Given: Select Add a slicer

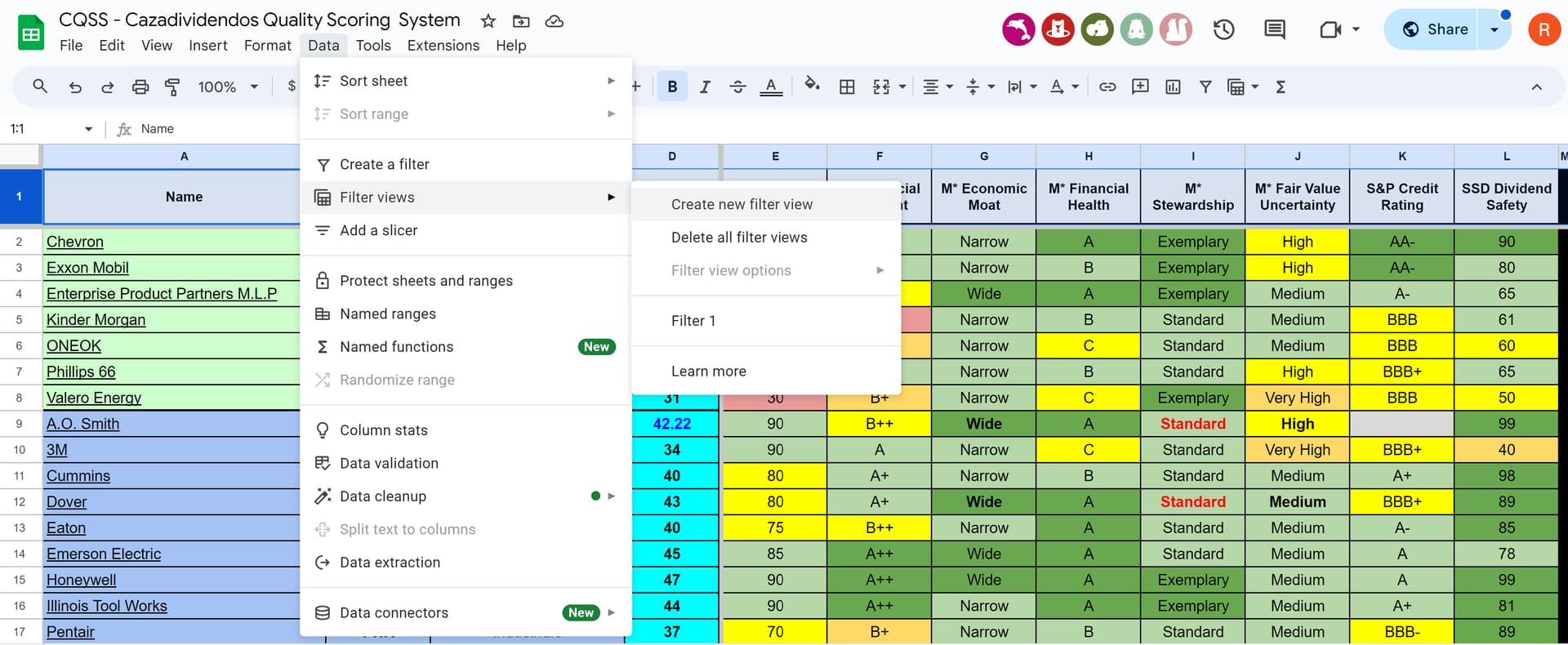Looking at the screenshot, I should (465, 230).
